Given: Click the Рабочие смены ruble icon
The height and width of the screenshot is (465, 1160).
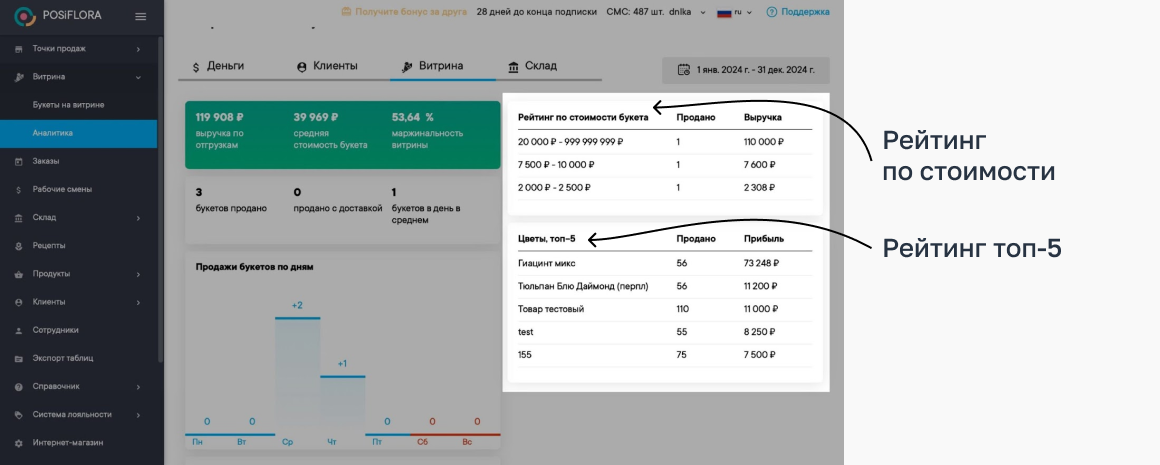Looking at the screenshot, I should tap(19, 189).
